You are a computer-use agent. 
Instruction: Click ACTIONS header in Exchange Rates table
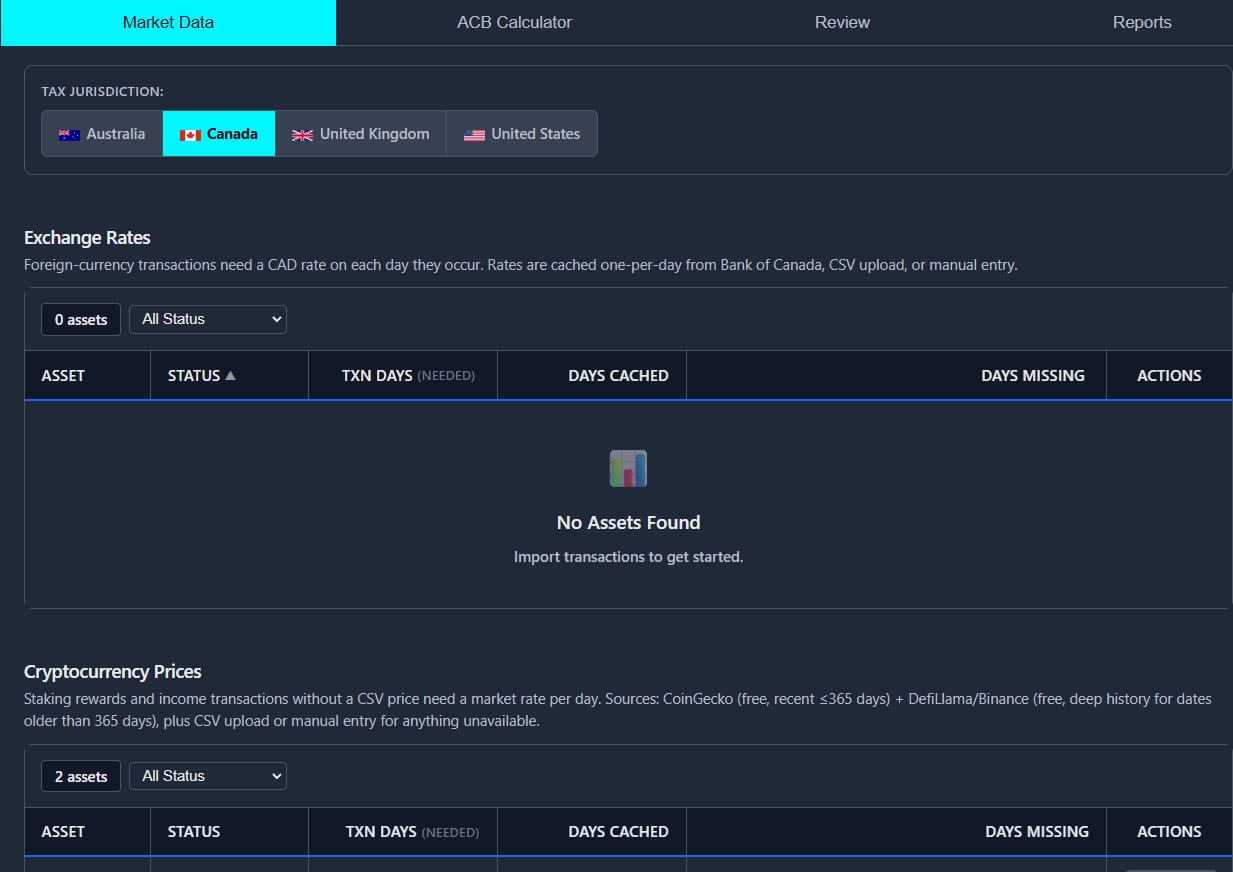[x=1169, y=376]
